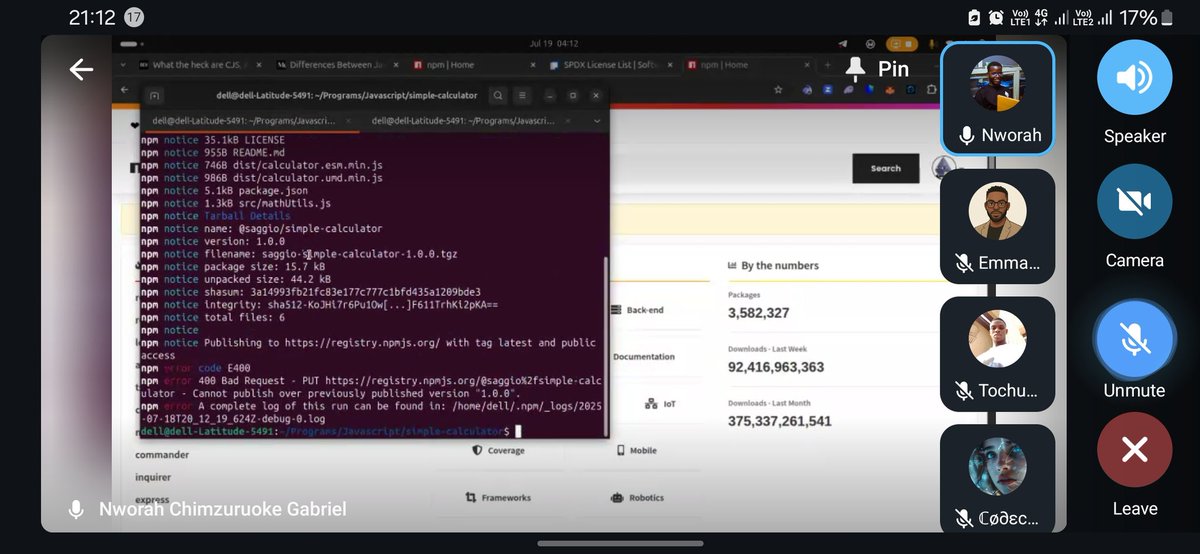
Task: Click the terminal command prompt line
Action: point(330,431)
